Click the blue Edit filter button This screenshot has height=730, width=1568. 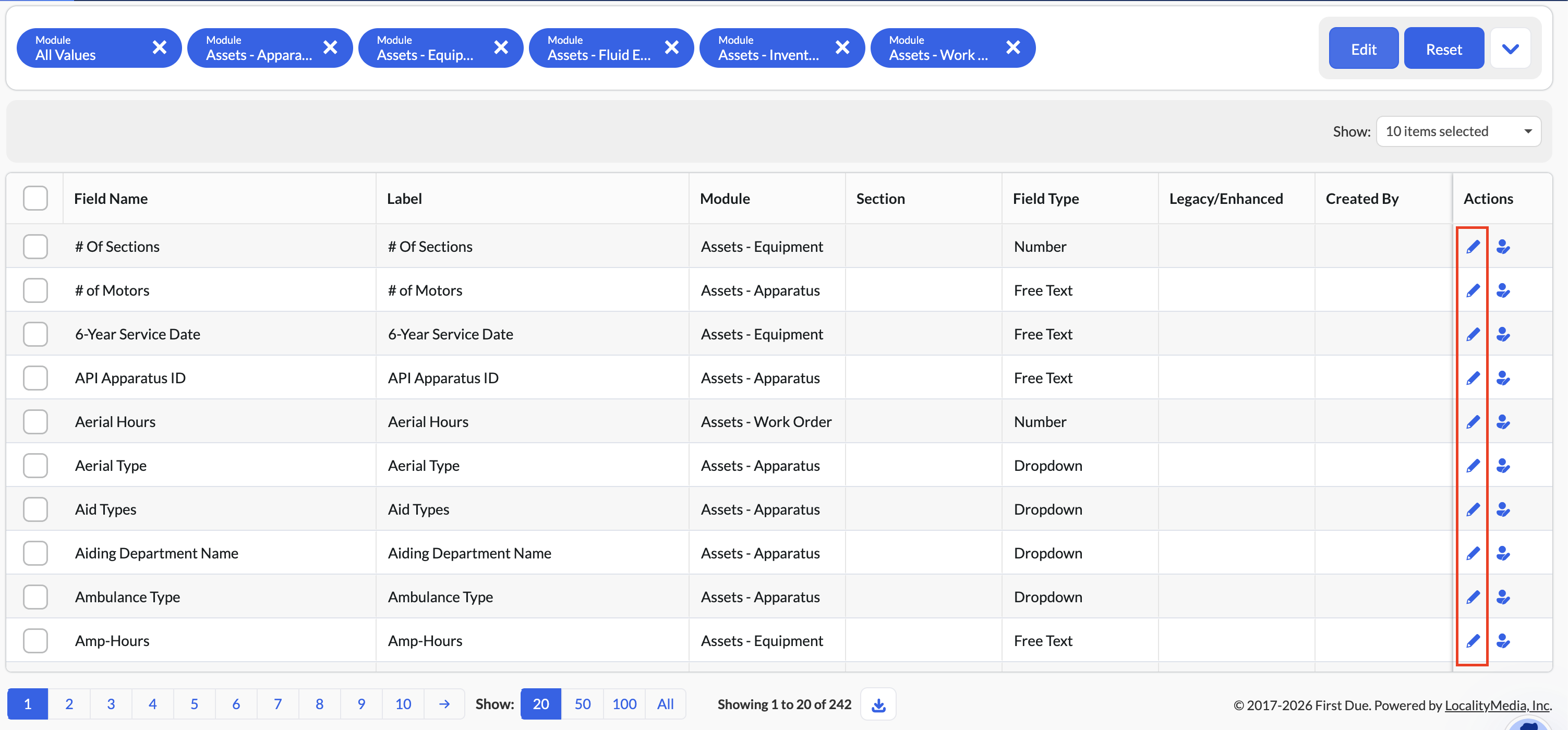tap(1363, 48)
